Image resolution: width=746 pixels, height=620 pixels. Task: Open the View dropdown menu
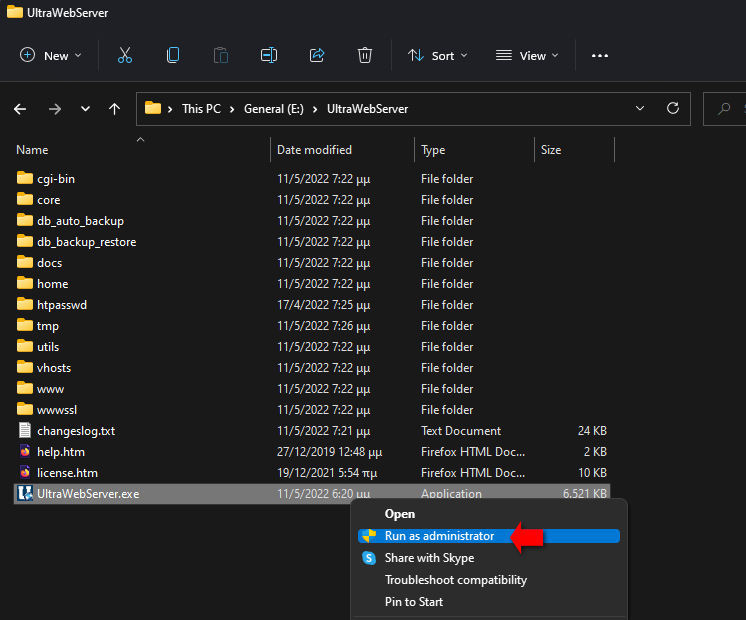(527, 56)
